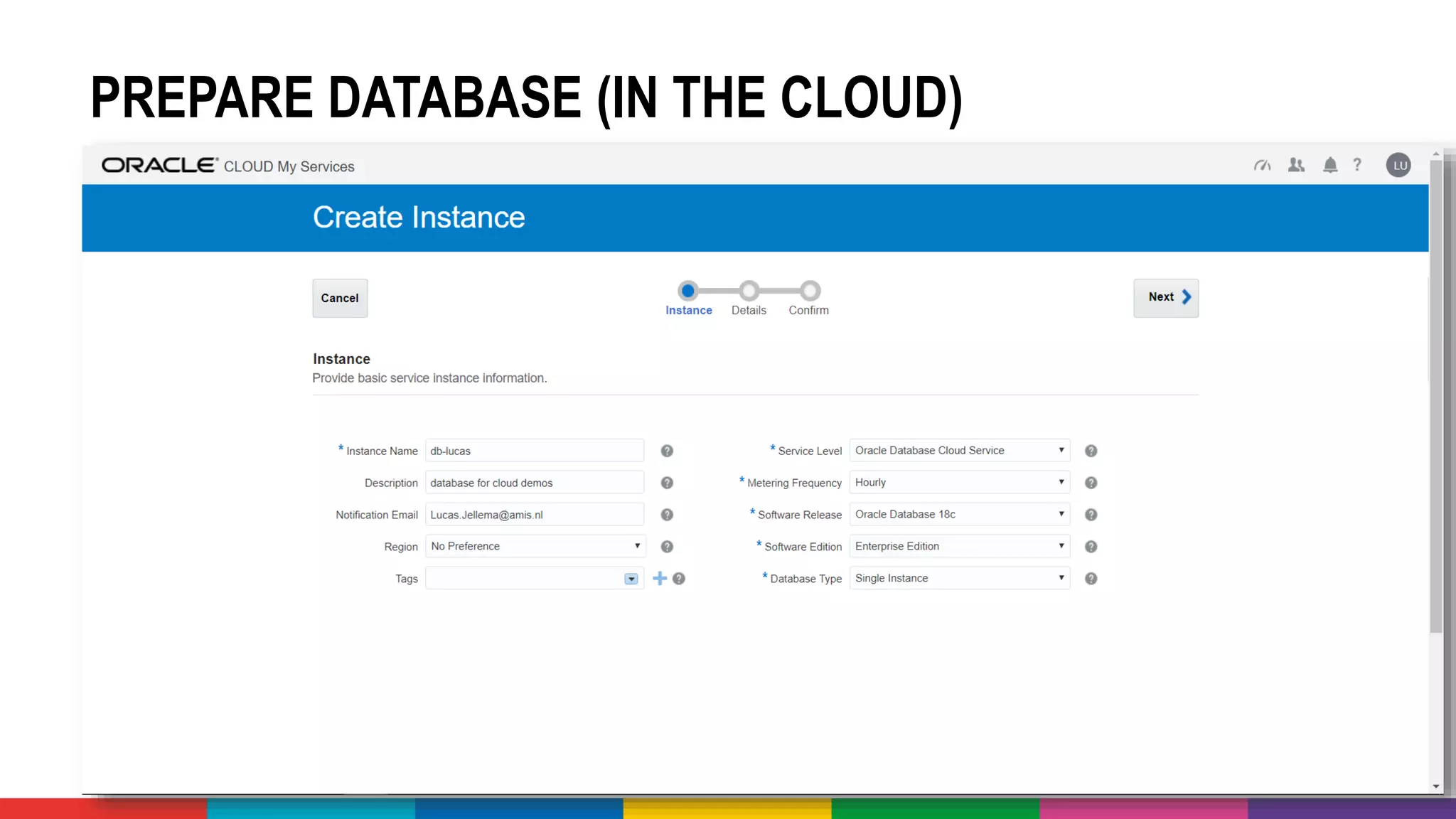The image size is (1456, 819).
Task: Open the Software Release dropdown
Action: (x=960, y=514)
